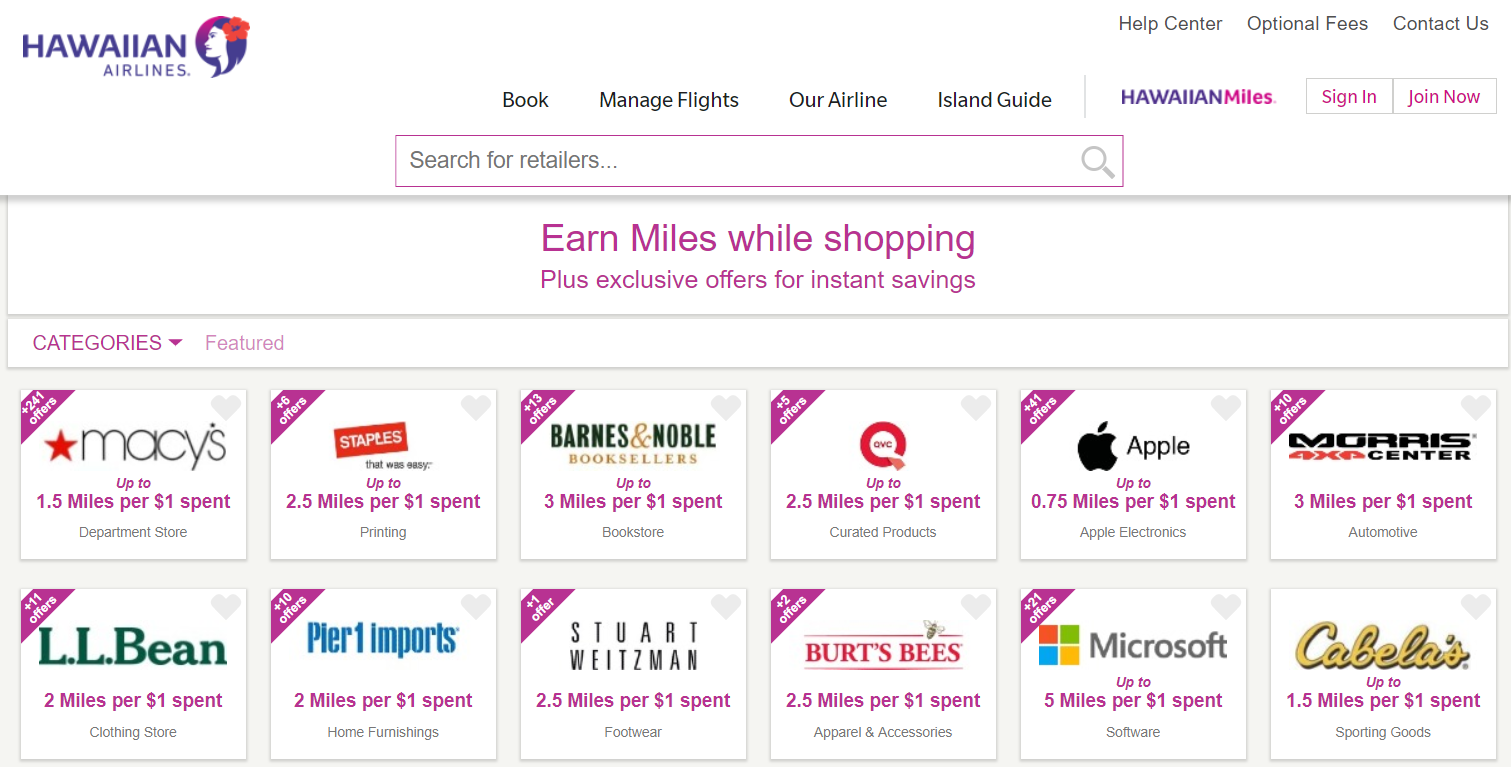
Task: Open the Island Guide menu
Action: pyautogui.click(x=994, y=100)
